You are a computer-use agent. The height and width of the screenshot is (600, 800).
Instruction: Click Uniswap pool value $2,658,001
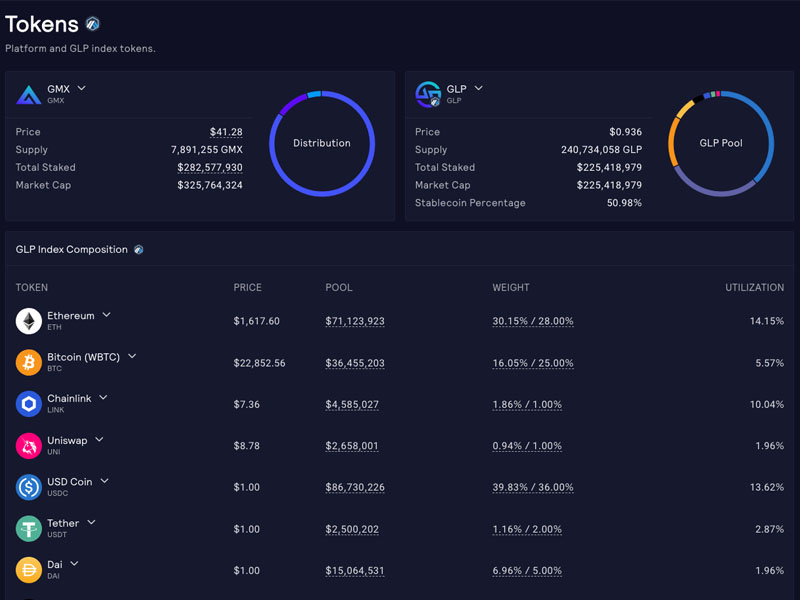click(x=352, y=446)
